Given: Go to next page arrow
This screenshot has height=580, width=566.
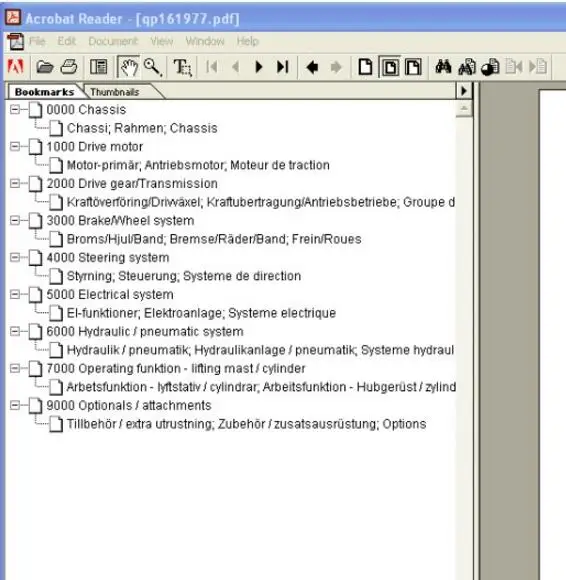Looking at the screenshot, I should coord(259,67).
